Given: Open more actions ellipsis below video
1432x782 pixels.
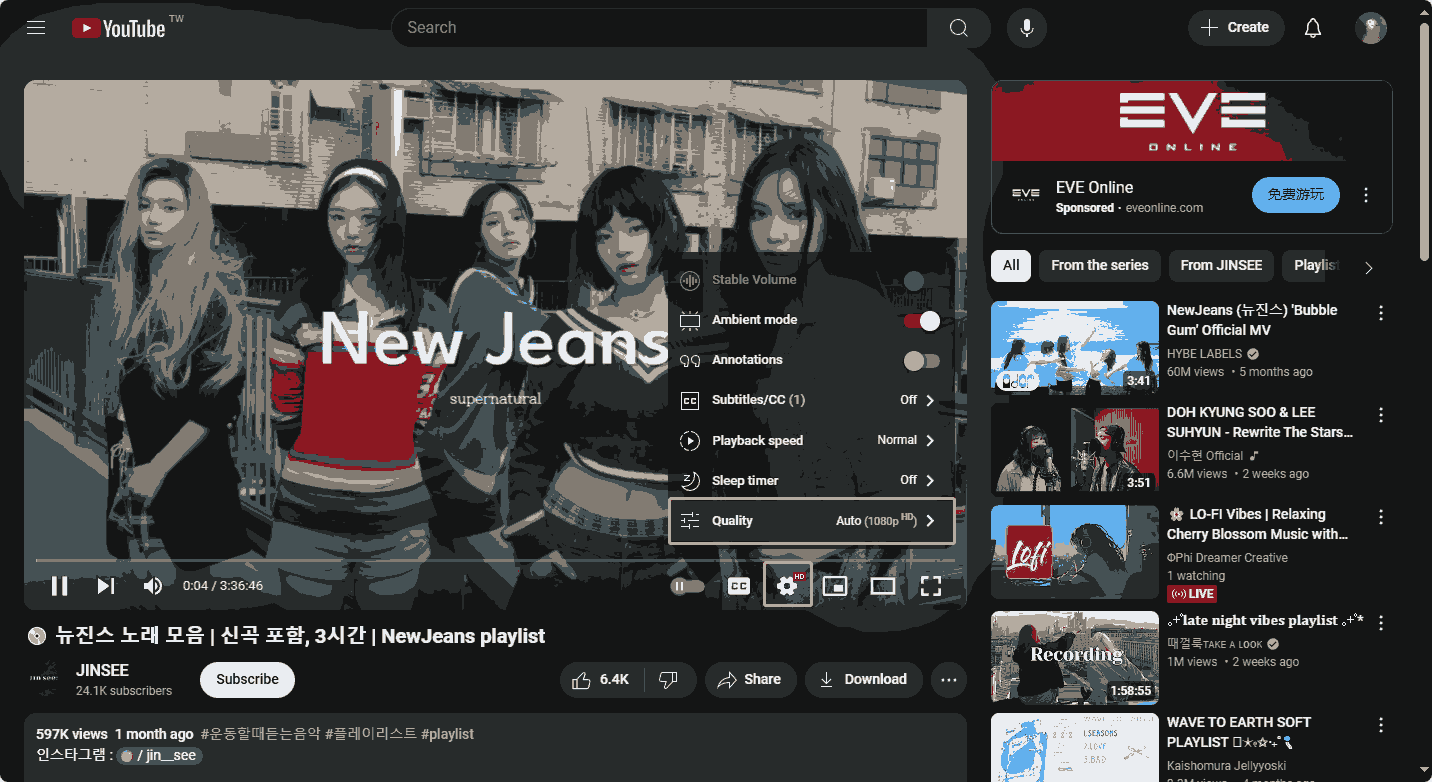Looking at the screenshot, I should [x=949, y=680].
